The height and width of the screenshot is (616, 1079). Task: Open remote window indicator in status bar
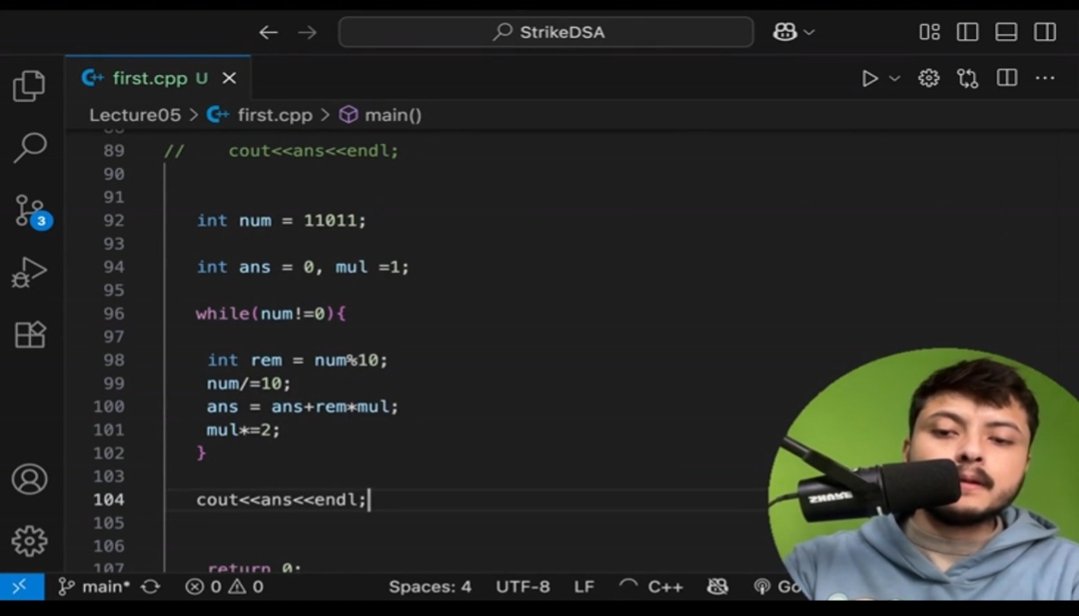coord(21,586)
